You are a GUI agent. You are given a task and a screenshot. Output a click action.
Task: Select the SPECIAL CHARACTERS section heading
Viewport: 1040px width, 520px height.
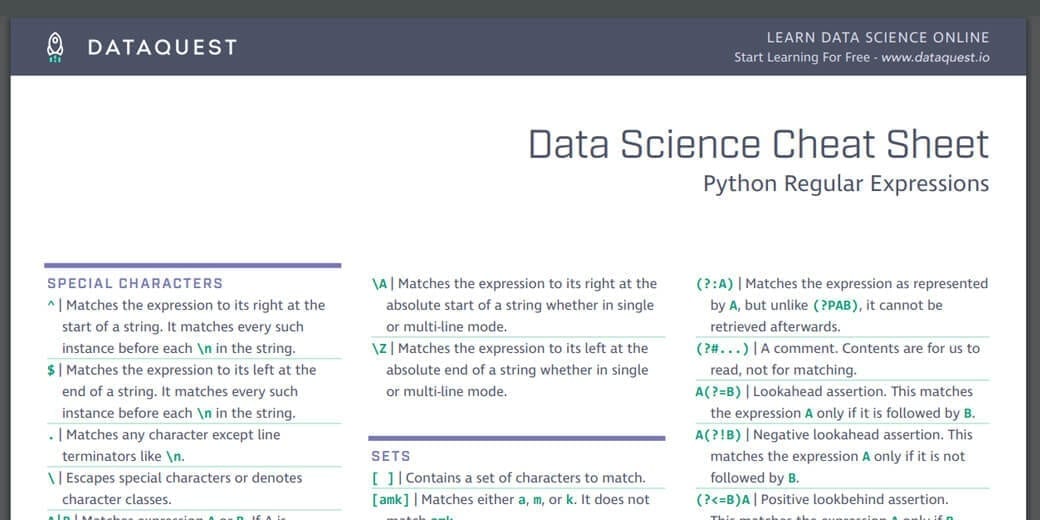pyautogui.click(x=135, y=283)
